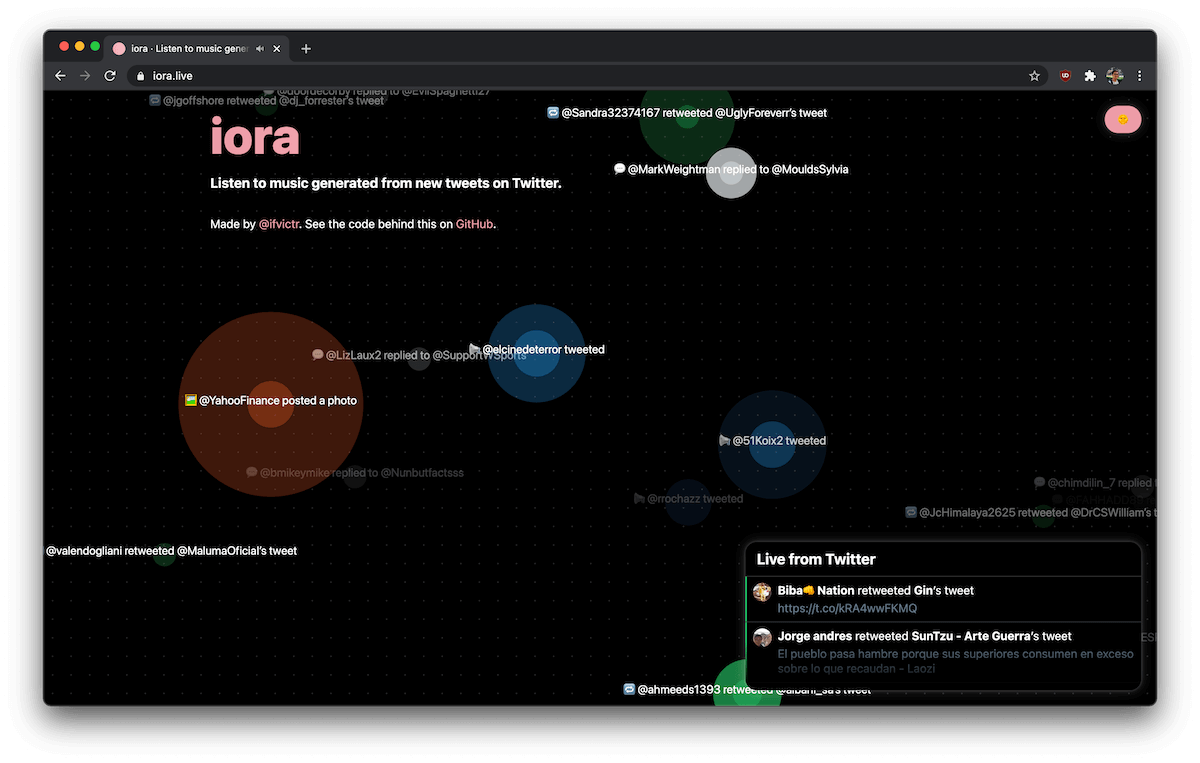The width and height of the screenshot is (1200, 763).
Task: Click the speech icon beside @LizLaux2
Action: [x=318, y=355]
